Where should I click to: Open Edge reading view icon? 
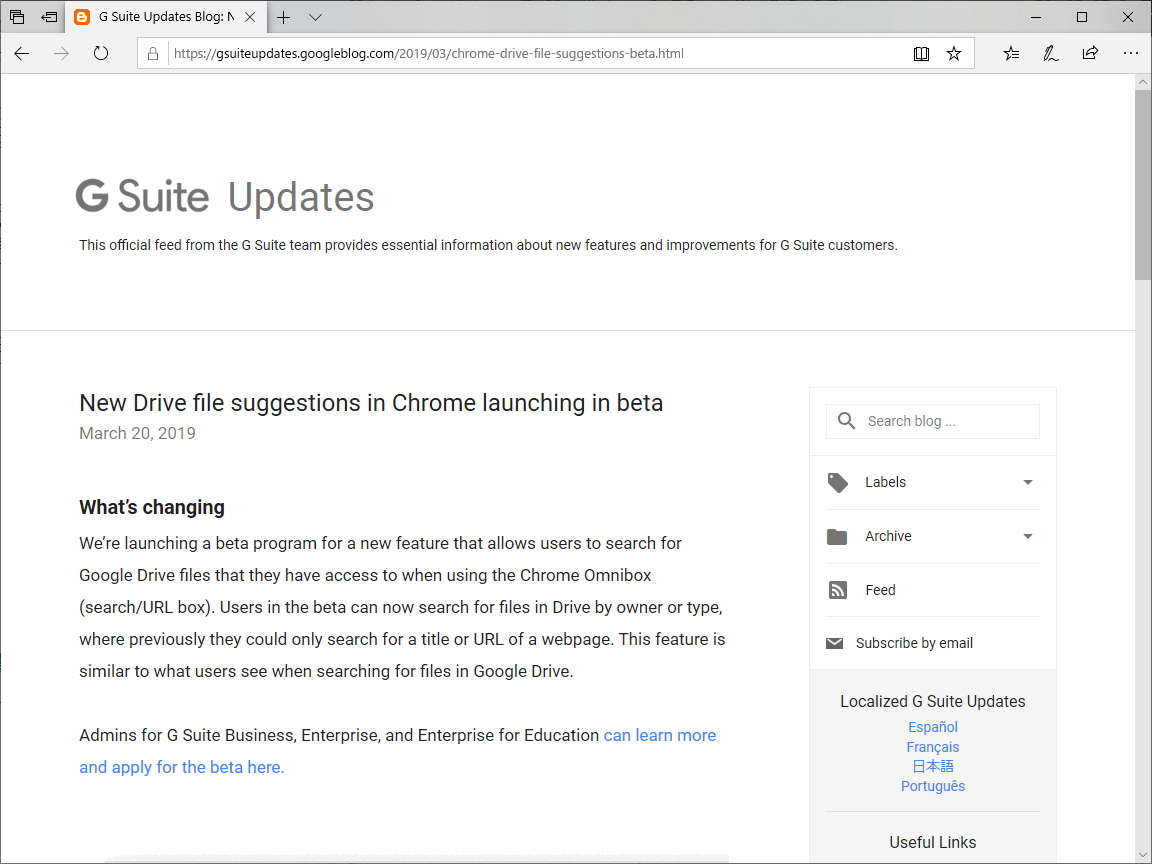coord(921,54)
